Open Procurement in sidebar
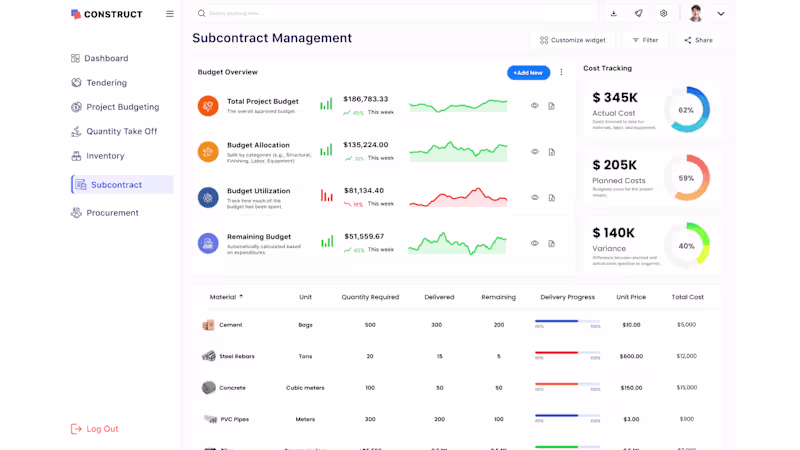This screenshot has height=450, width=800. (105, 213)
